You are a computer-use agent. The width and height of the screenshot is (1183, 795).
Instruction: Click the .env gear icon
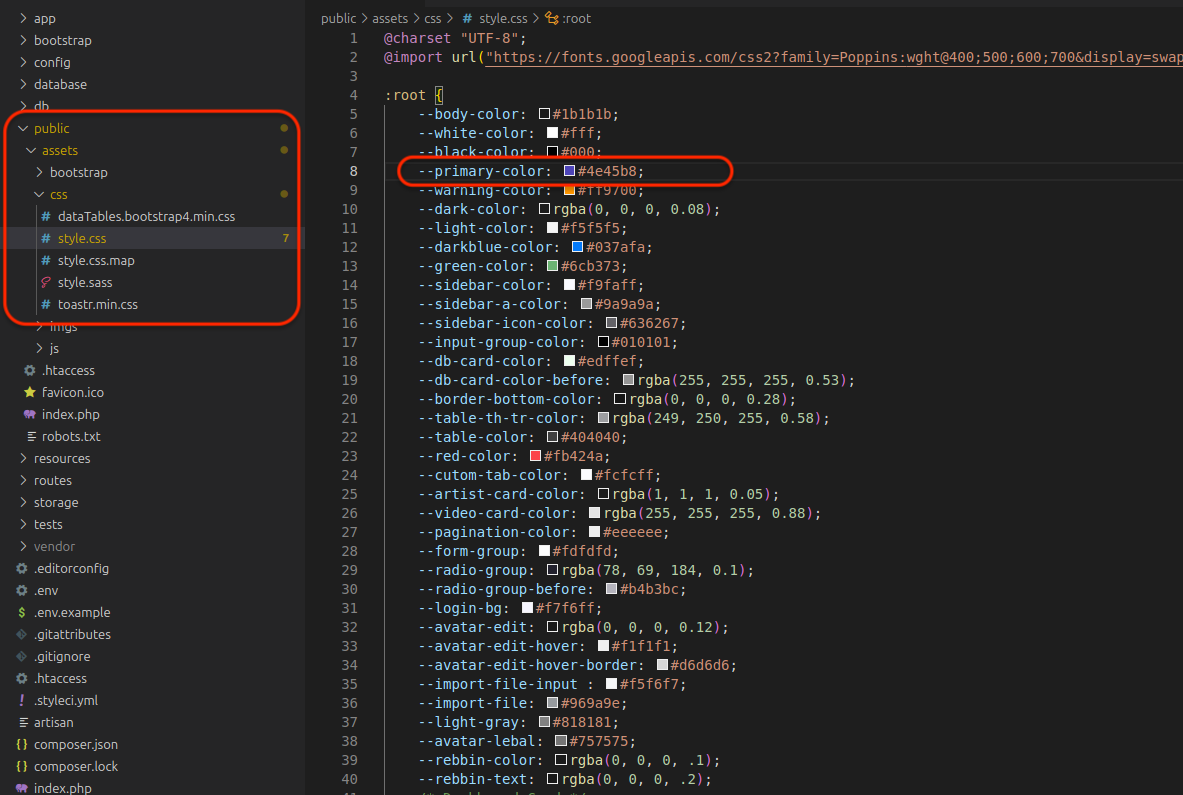pos(22,590)
